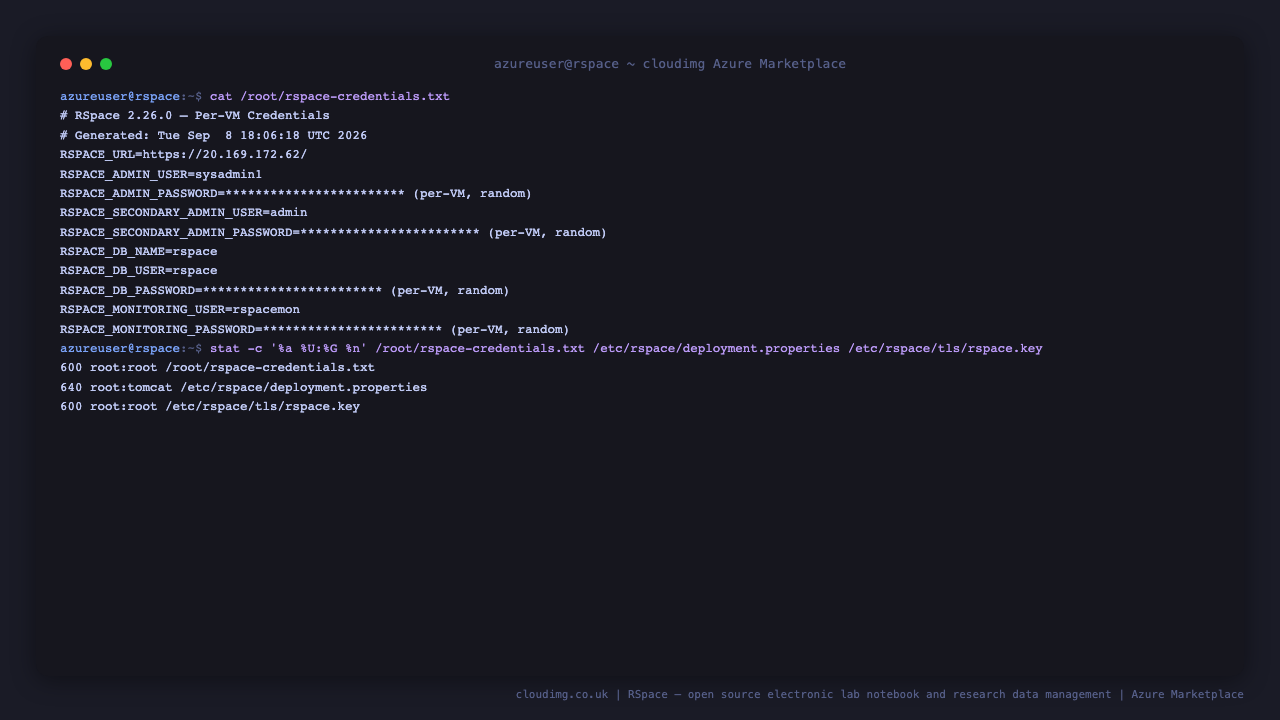Click the 'cat /root/rspace-credentials.txt' command

(x=330, y=97)
